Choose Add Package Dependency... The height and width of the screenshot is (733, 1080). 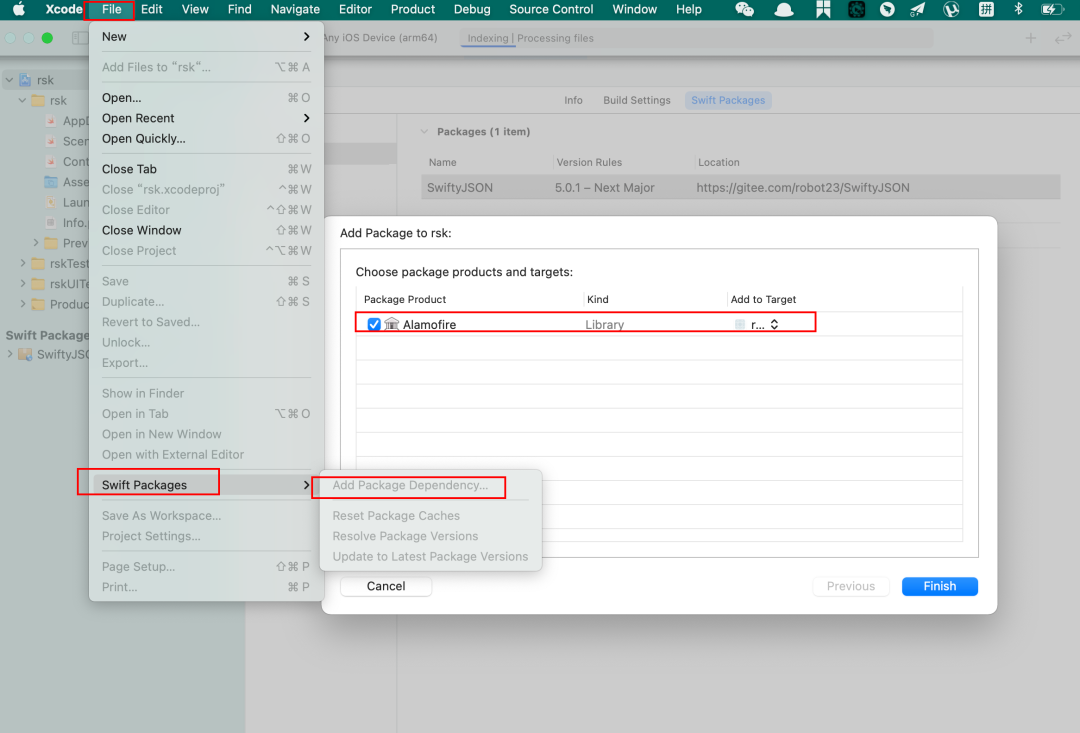click(410, 485)
